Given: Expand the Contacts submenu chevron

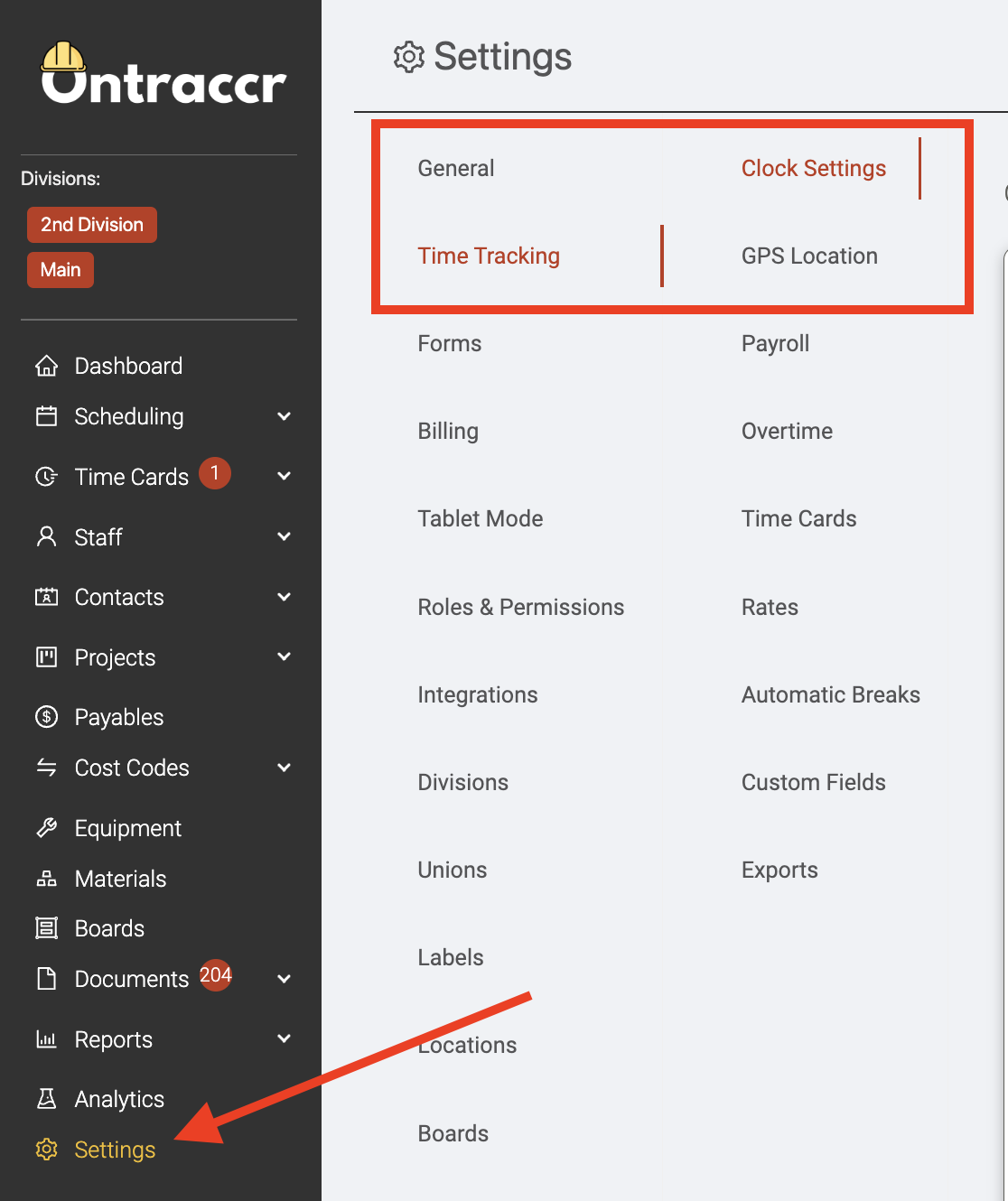Looking at the screenshot, I should click(285, 597).
